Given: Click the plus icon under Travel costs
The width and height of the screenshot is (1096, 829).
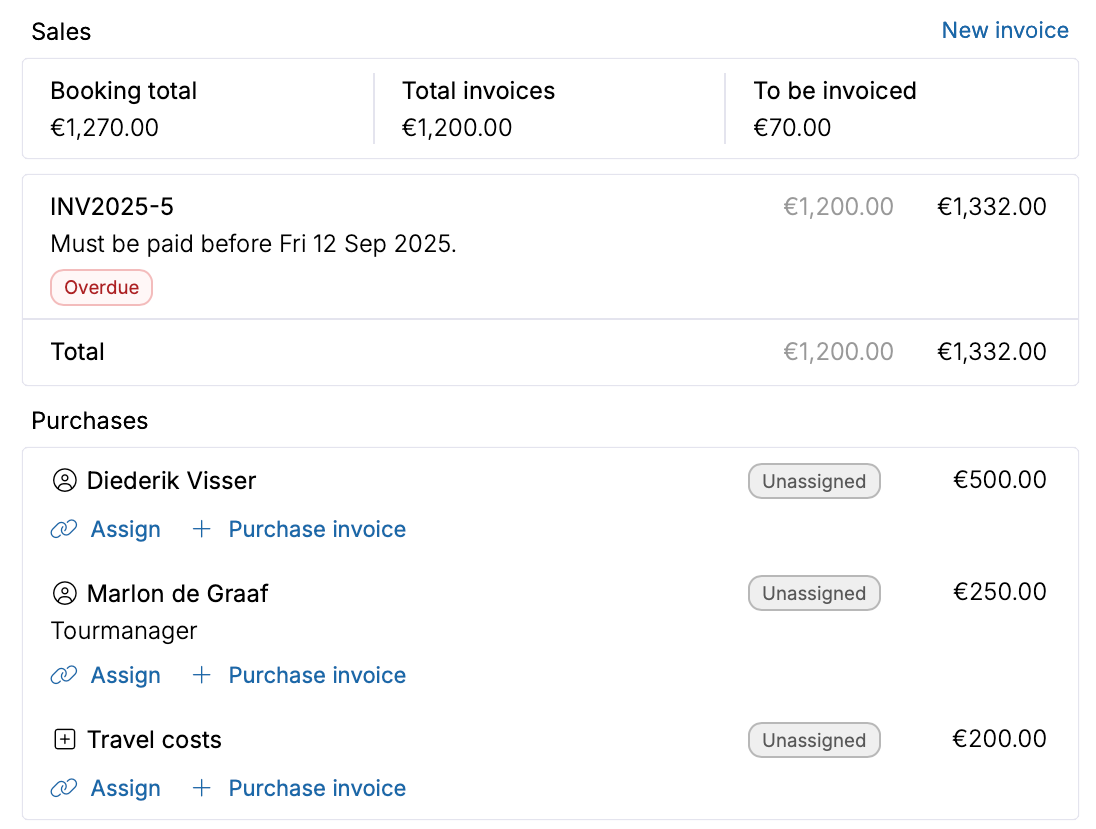Looking at the screenshot, I should click(202, 789).
